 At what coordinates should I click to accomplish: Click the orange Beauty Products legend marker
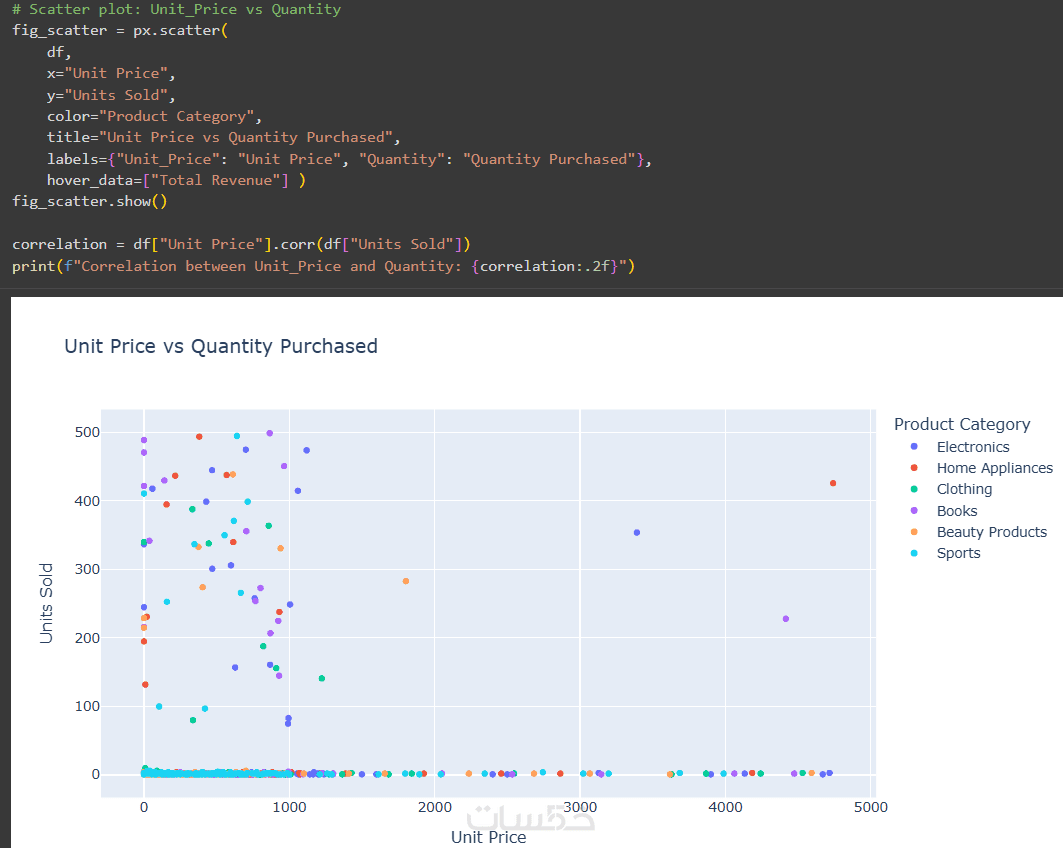pyautogui.click(x=913, y=532)
